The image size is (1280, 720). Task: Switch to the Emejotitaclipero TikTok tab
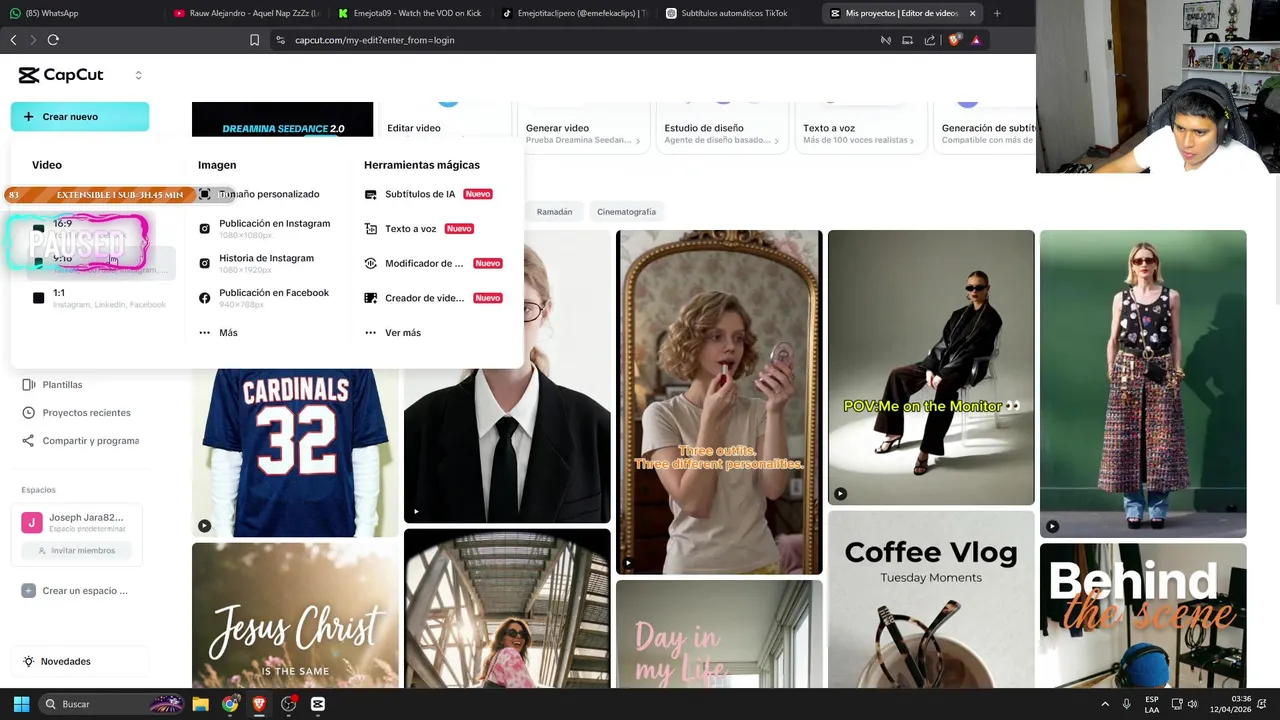point(574,13)
